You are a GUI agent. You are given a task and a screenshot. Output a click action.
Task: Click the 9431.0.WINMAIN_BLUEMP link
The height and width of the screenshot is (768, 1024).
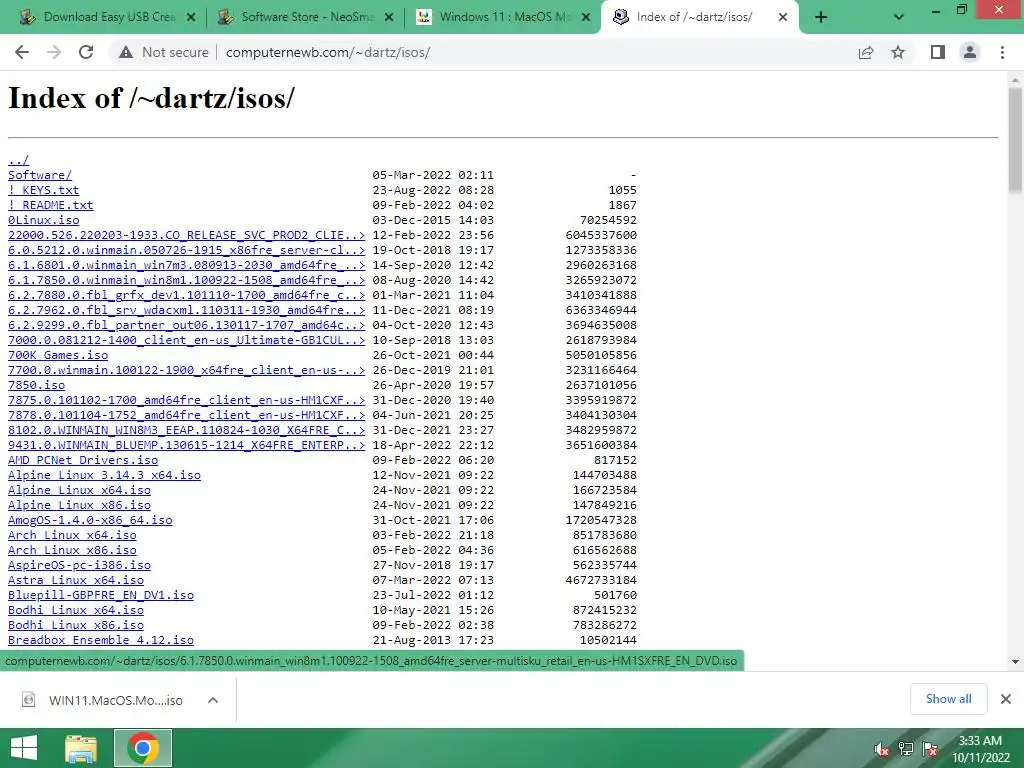[186, 445]
